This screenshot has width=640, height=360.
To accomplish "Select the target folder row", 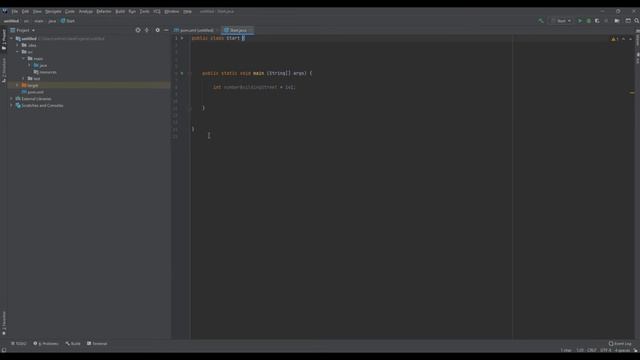I will point(89,85).
